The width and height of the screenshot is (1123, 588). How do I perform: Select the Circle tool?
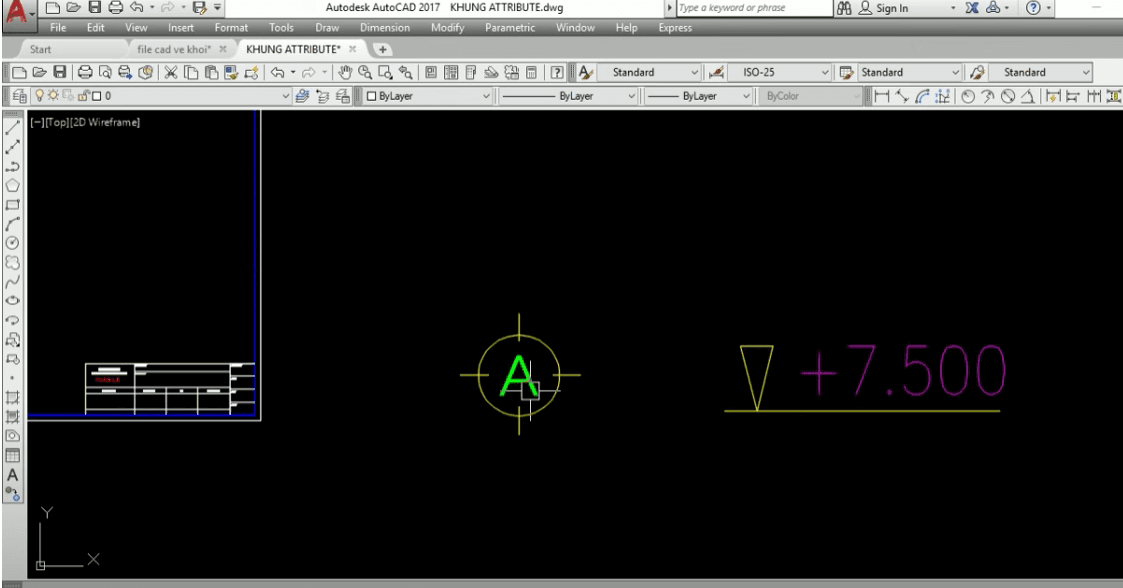coord(12,243)
